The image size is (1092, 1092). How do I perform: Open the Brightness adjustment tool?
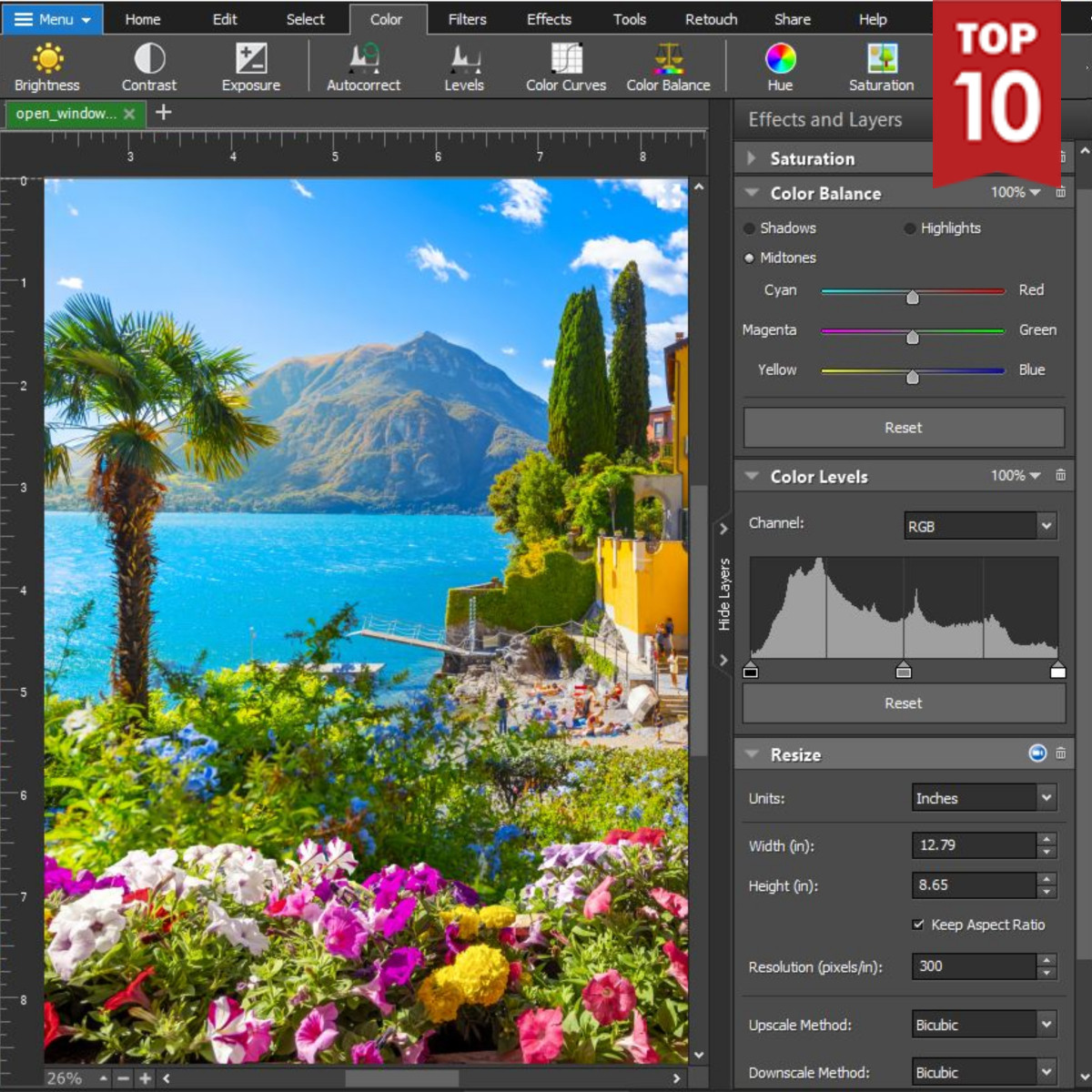tap(47, 68)
